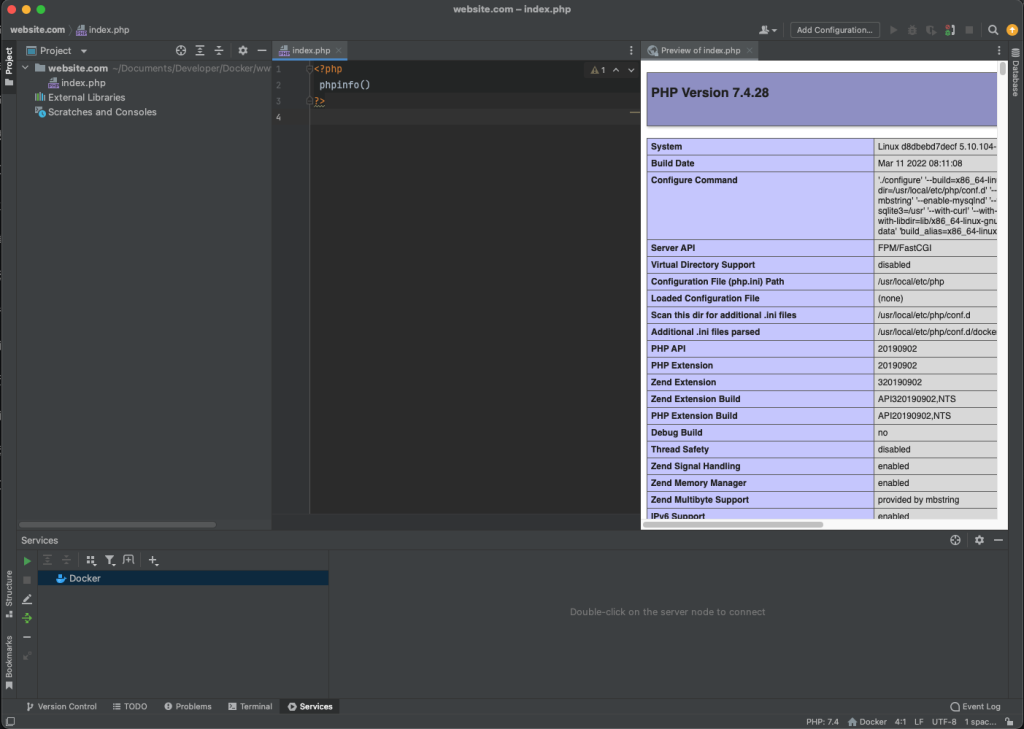Open editor tab options three-dot menu

click(631, 50)
